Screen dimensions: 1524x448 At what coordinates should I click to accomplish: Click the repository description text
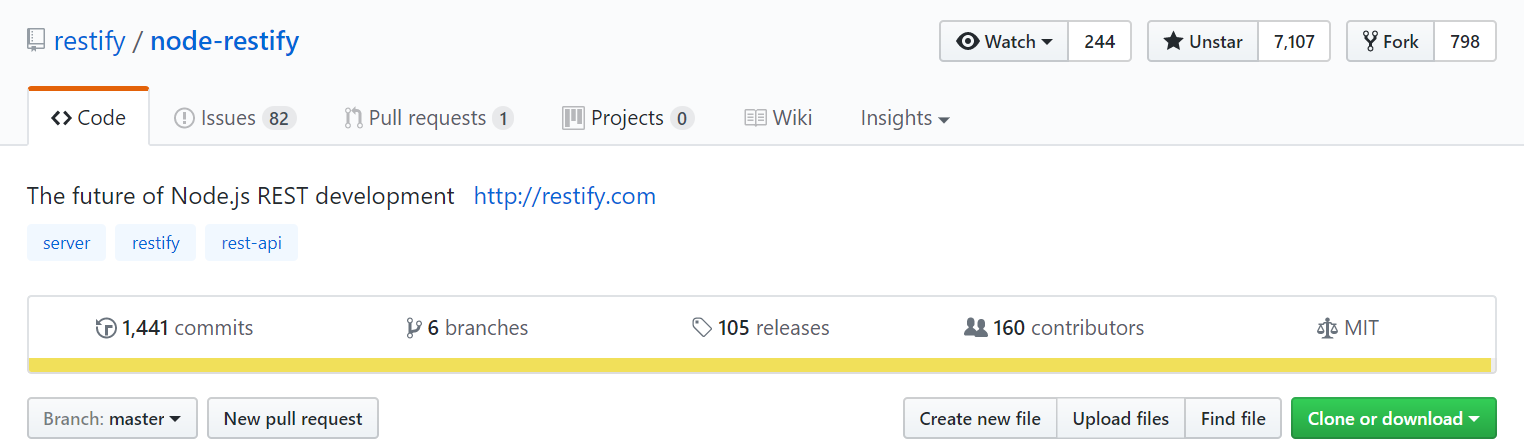coord(241,196)
